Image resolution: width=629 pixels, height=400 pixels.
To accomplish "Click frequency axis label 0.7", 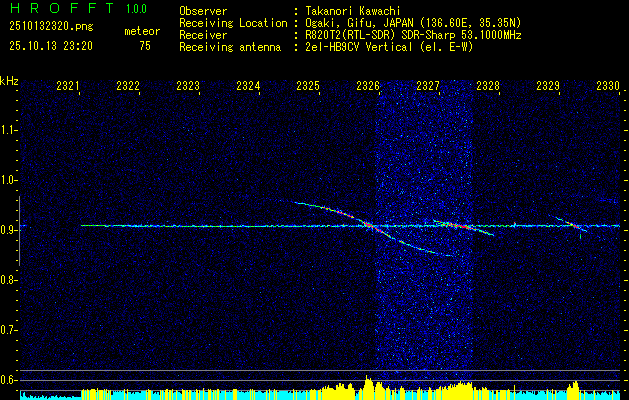I will click(8, 330).
